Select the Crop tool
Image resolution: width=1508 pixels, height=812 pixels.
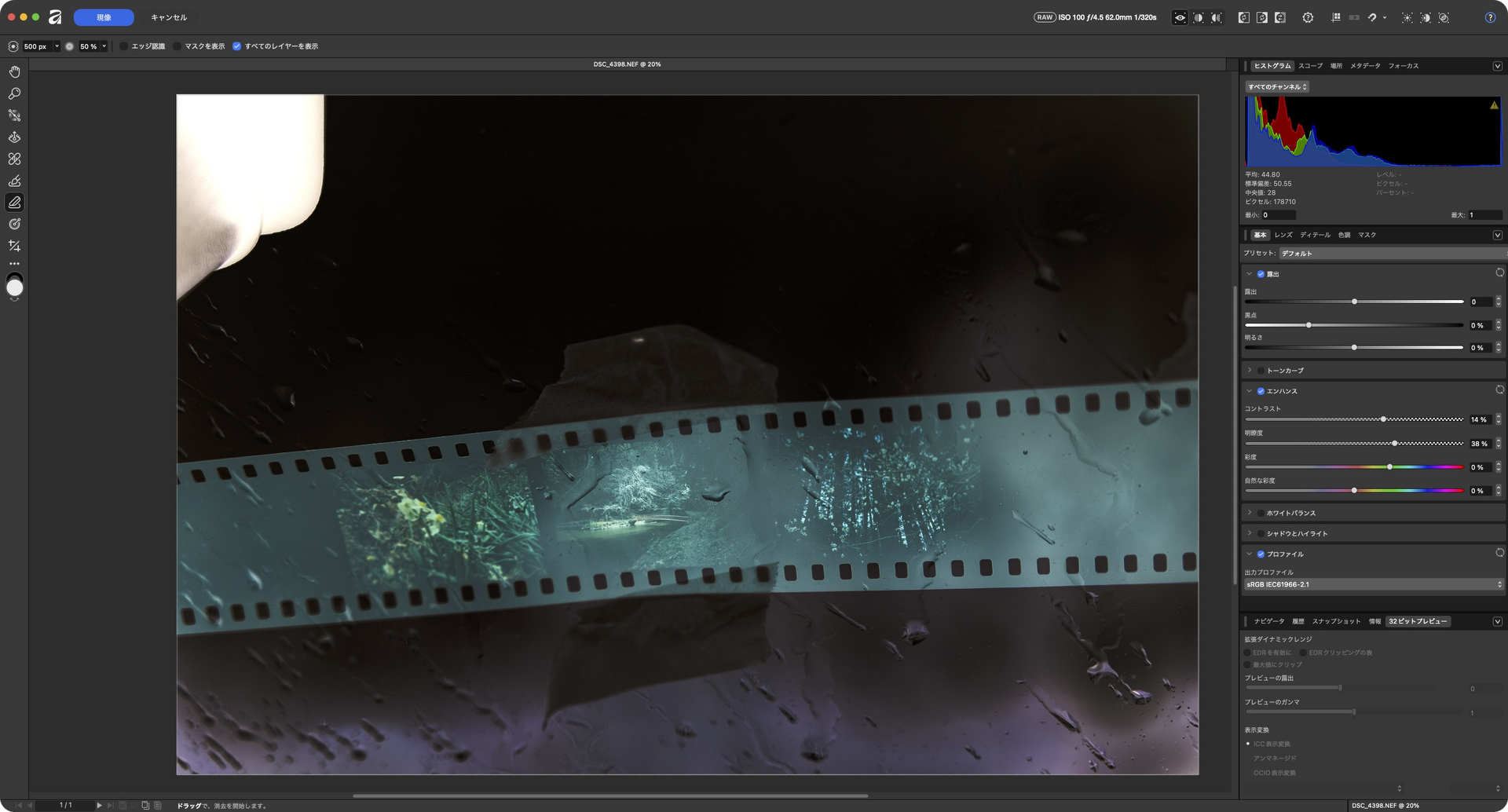click(14, 246)
